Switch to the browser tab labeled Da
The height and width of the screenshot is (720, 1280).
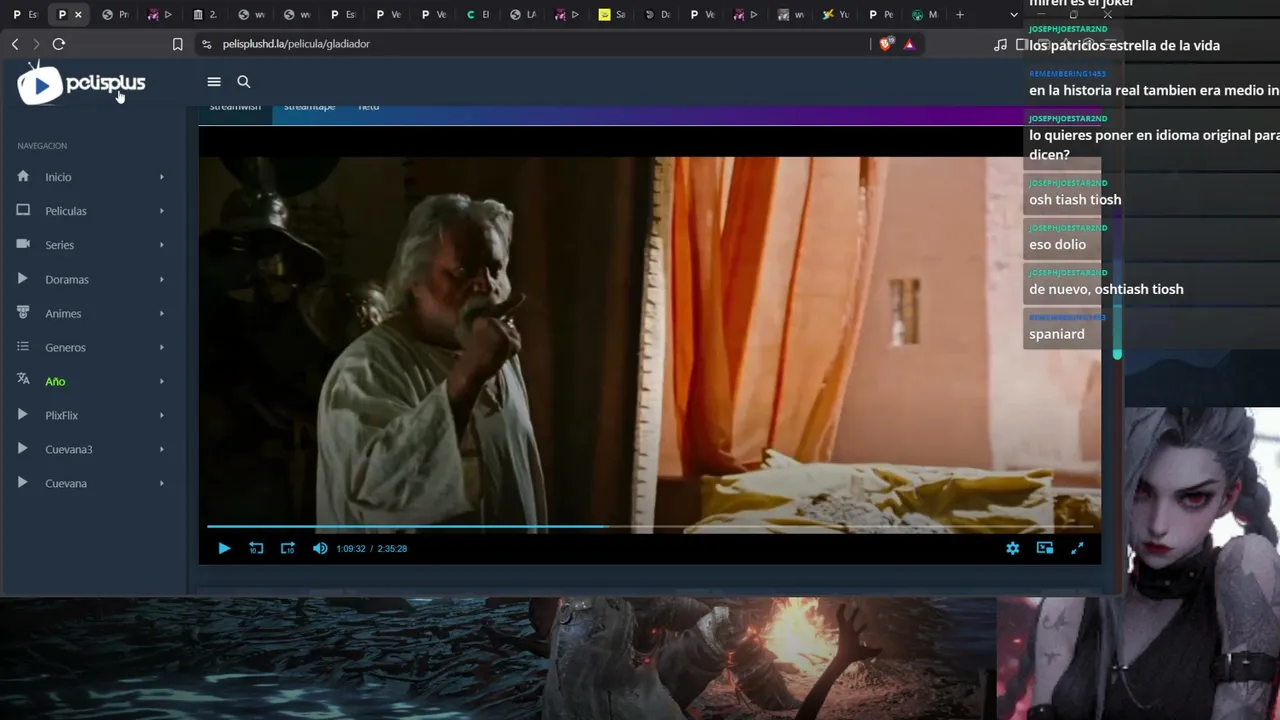pos(658,15)
